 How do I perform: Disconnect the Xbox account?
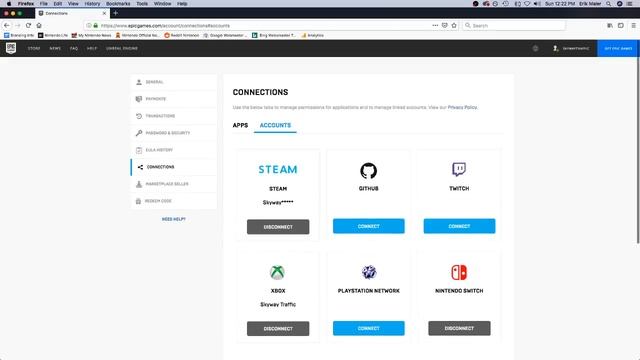click(x=278, y=329)
